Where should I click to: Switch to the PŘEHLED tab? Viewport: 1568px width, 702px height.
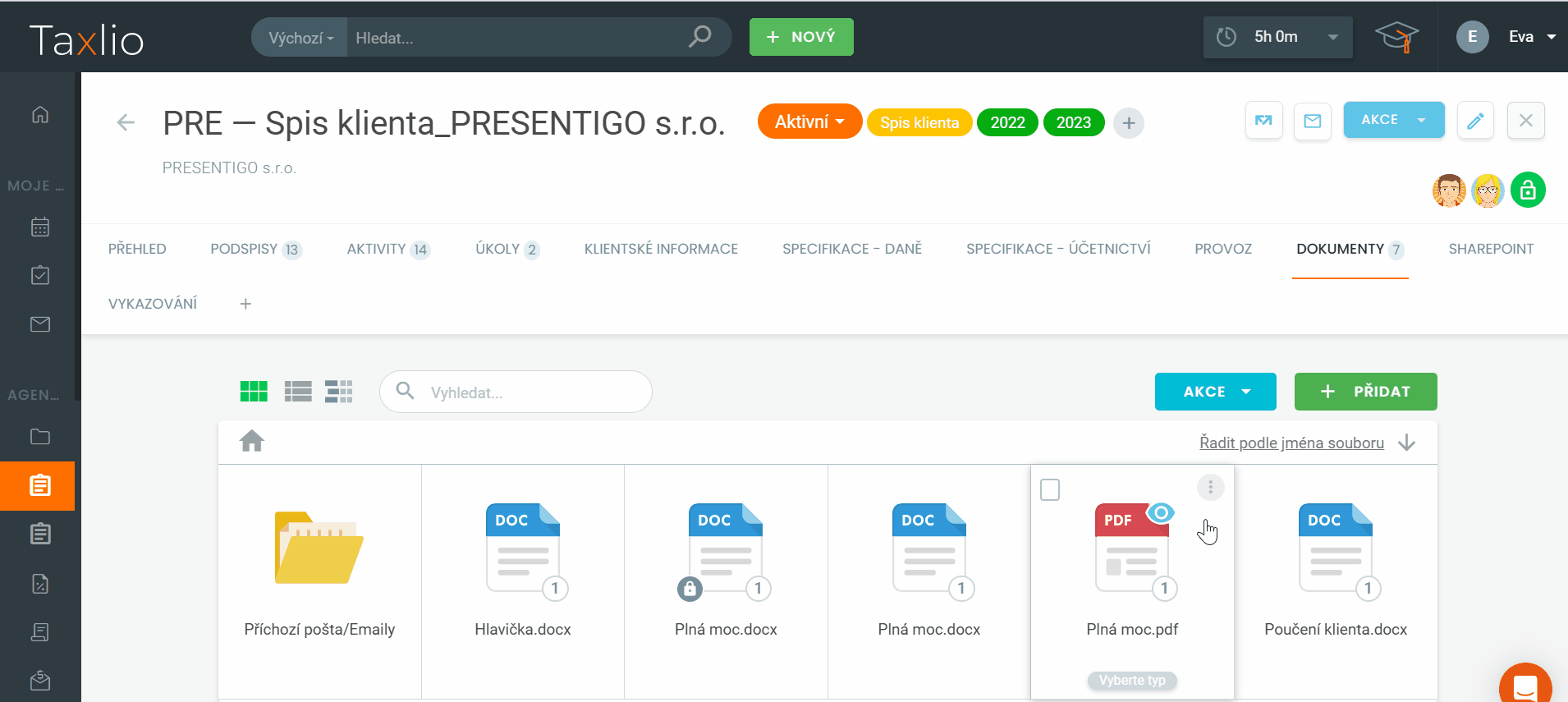click(x=137, y=249)
